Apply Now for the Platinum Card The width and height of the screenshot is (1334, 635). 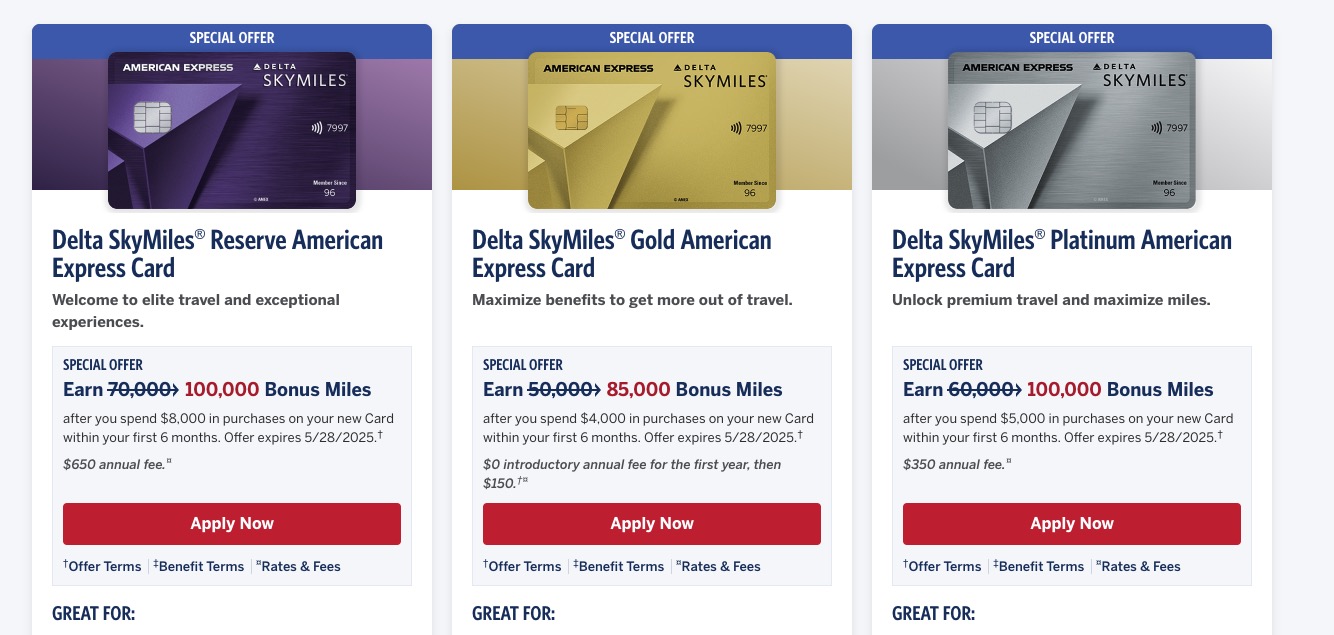[x=1072, y=524]
